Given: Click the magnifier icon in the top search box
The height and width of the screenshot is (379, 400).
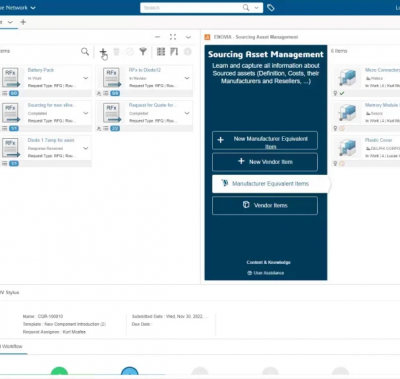Looking at the screenshot, I should [x=246, y=8].
